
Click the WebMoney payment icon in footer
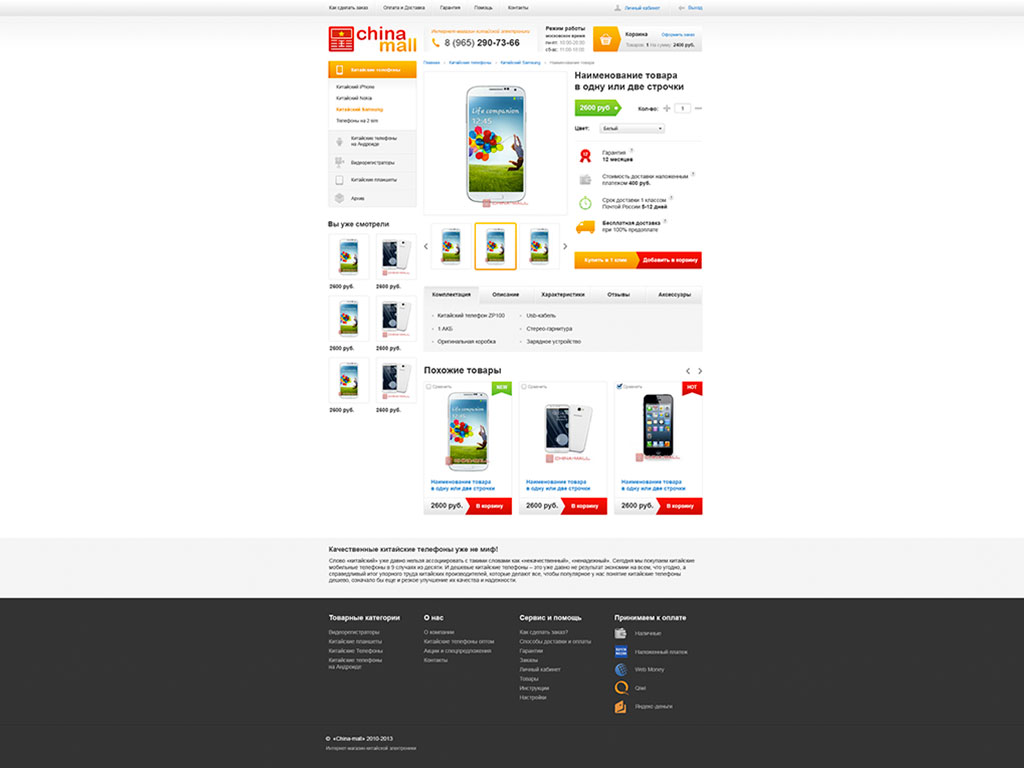coord(621,669)
